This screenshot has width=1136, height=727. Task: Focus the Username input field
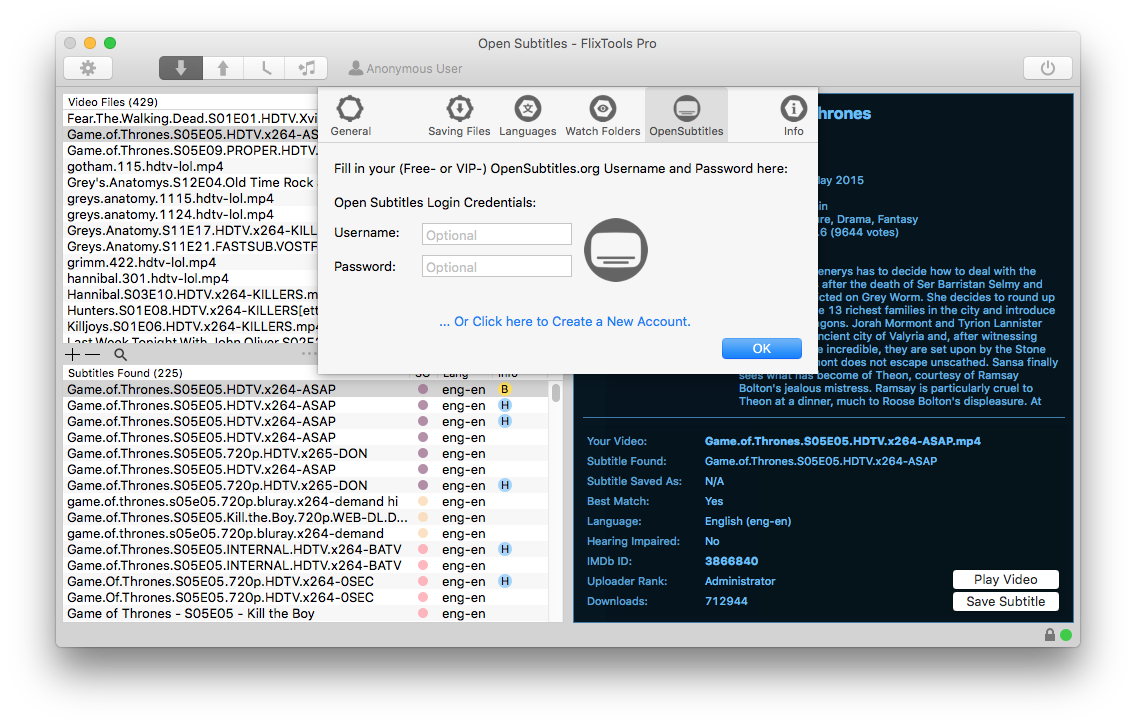click(497, 234)
